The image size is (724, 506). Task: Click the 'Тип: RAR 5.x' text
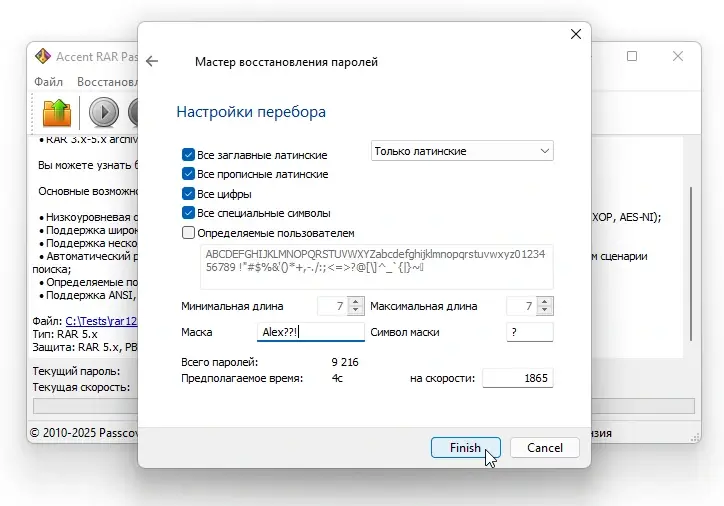coord(65,334)
